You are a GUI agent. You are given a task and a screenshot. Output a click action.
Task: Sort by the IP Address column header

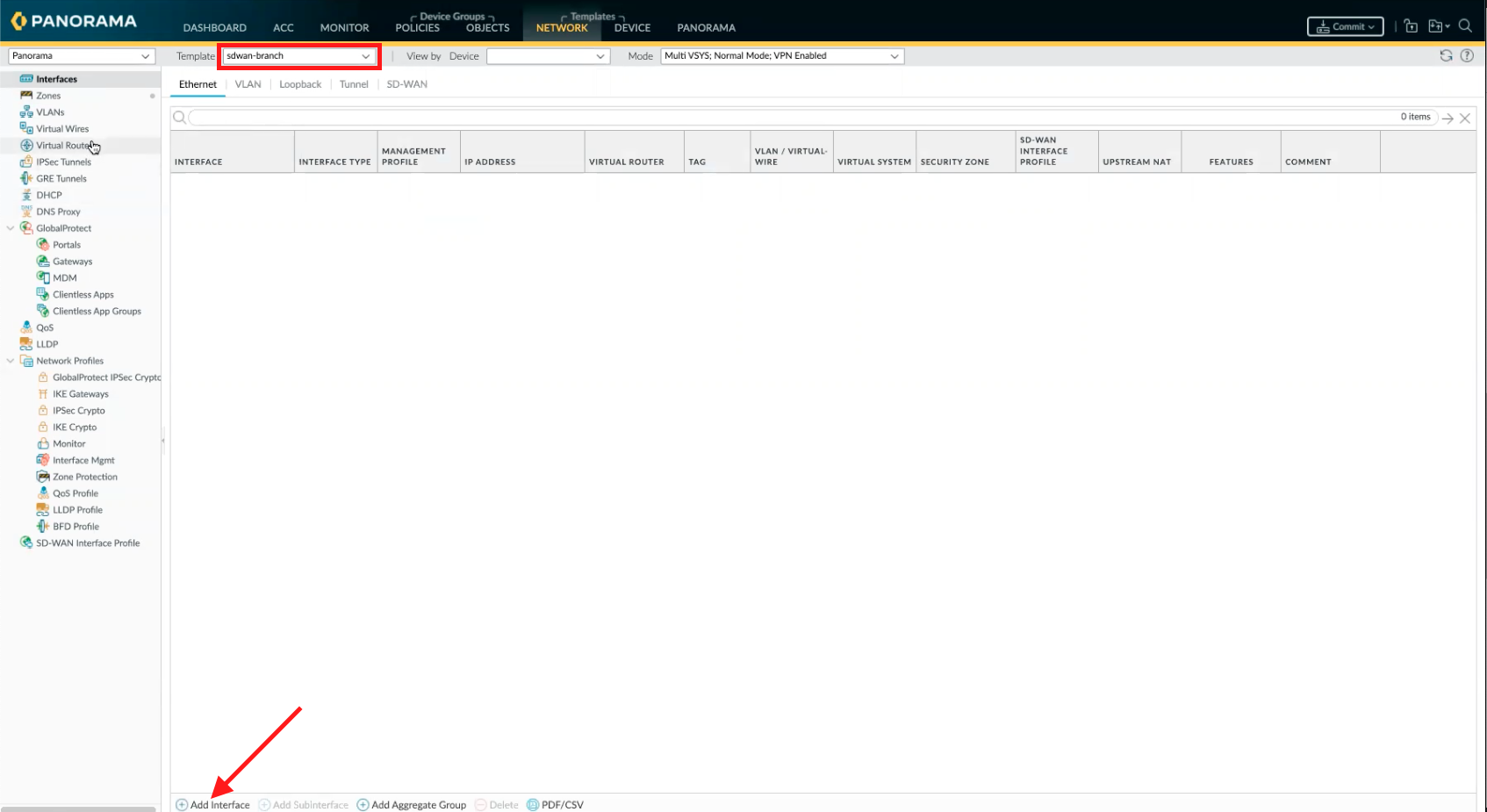point(522,152)
